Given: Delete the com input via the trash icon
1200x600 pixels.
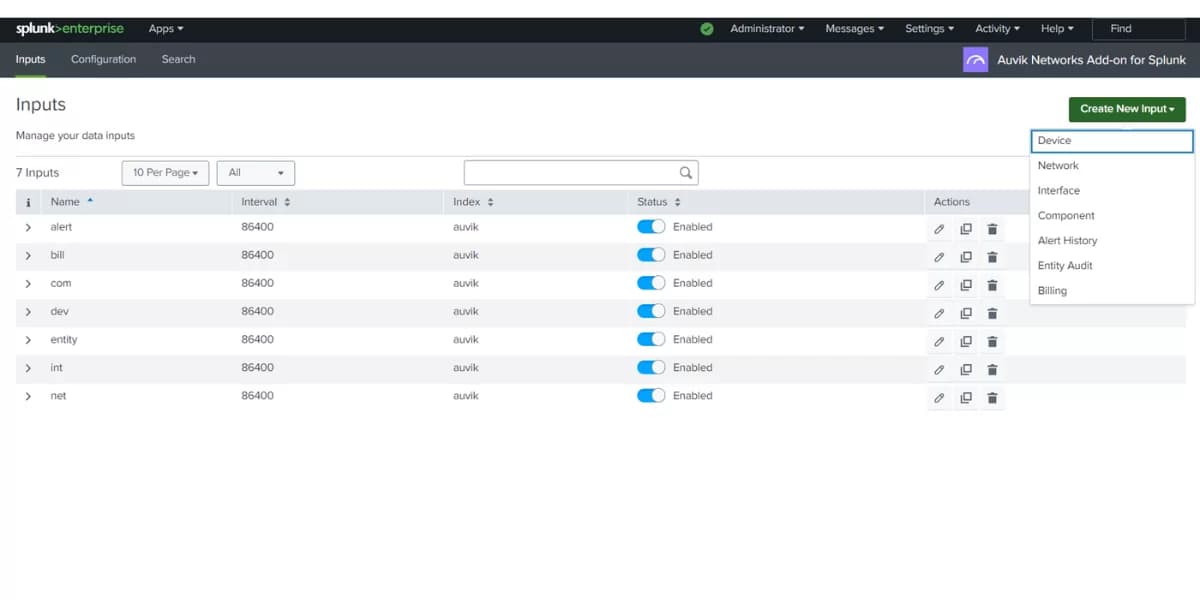Looking at the screenshot, I should (x=991, y=284).
